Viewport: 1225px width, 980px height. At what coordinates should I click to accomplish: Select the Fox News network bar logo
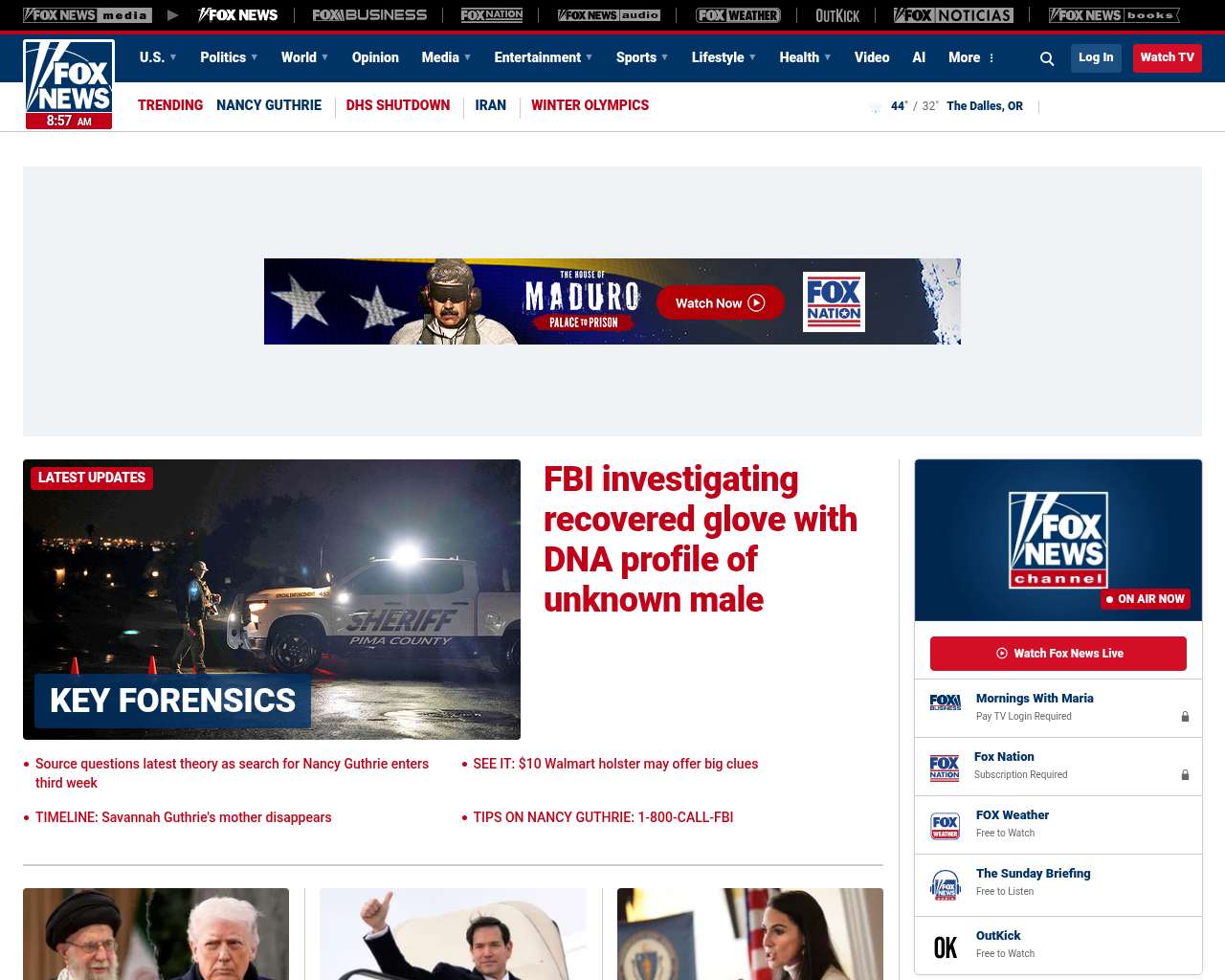(x=237, y=15)
